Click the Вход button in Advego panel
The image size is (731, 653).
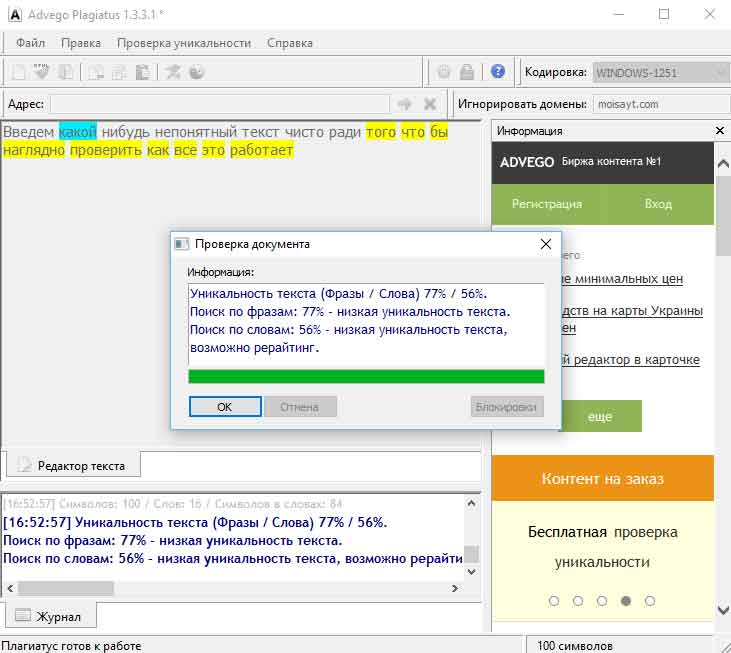click(658, 204)
